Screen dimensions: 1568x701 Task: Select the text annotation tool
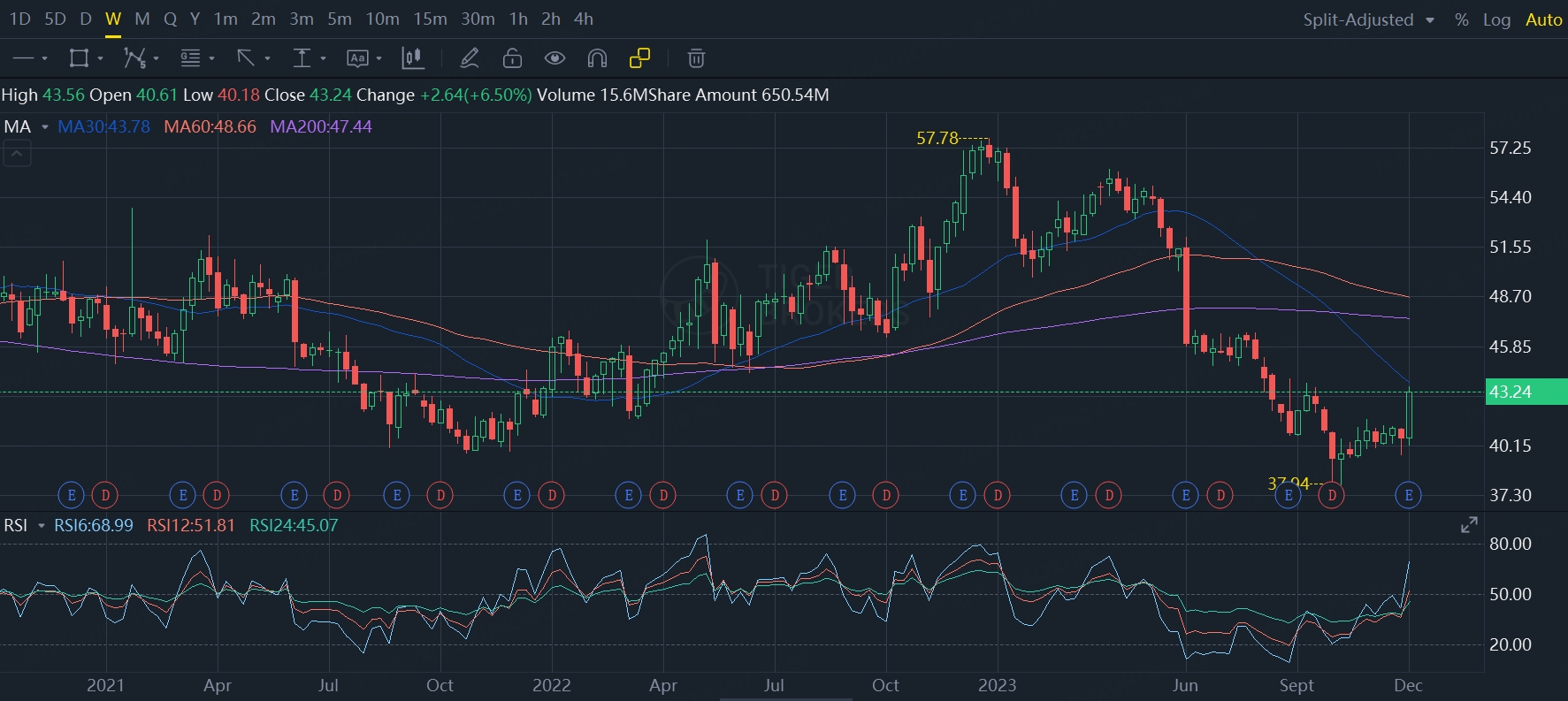(357, 58)
